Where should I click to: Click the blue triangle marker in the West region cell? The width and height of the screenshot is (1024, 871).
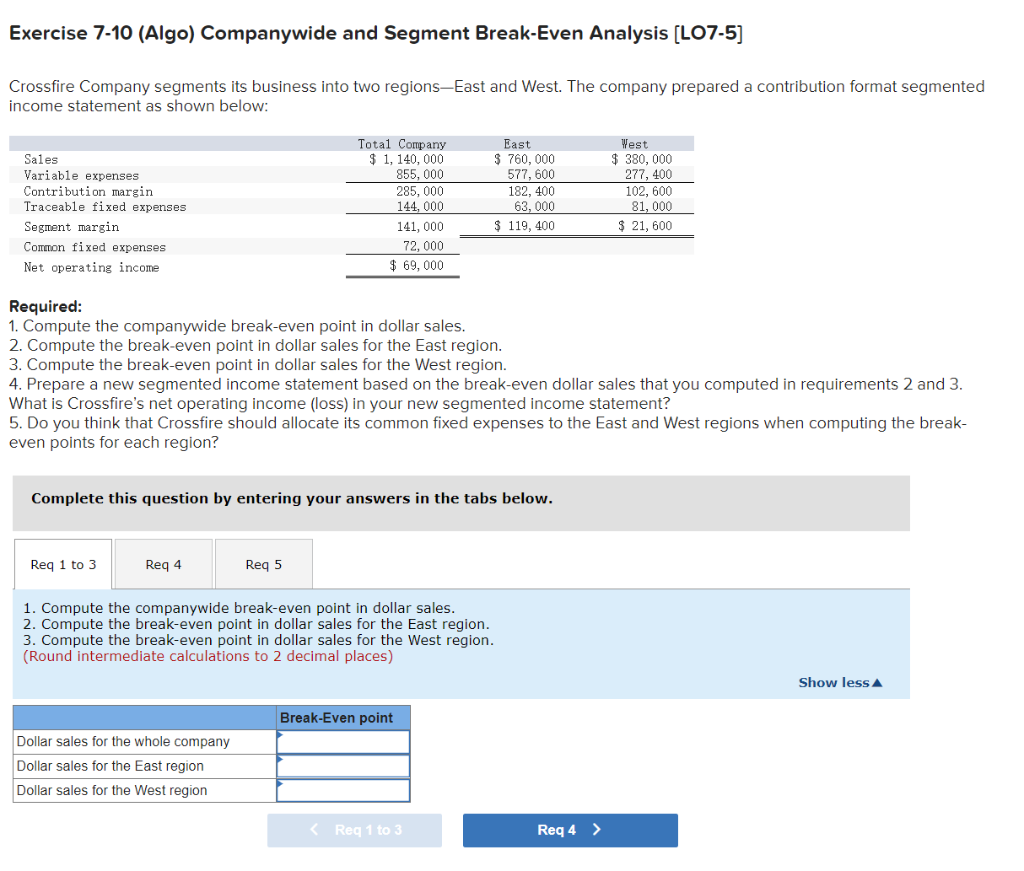pos(281,785)
